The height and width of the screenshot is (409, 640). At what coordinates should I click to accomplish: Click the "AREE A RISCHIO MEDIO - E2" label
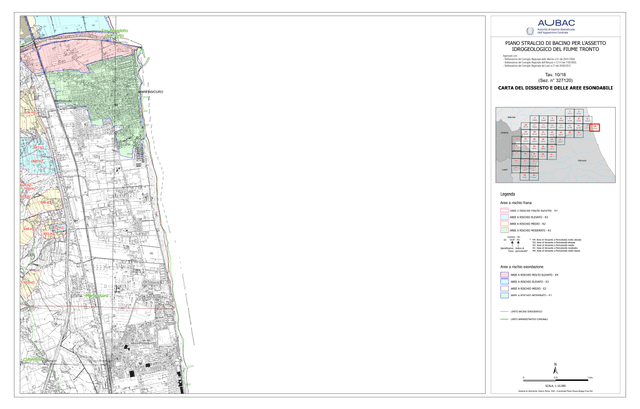528,288
